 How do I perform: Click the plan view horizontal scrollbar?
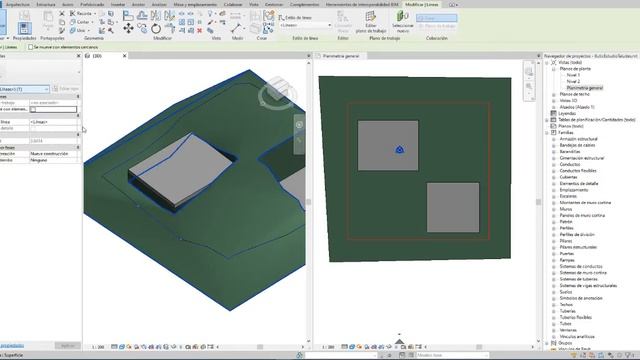coord(479,347)
